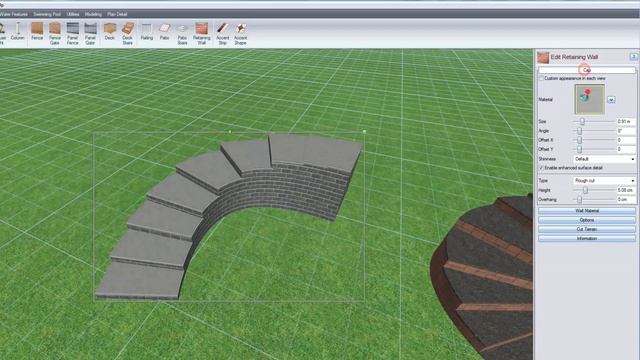The width and height of the screenshot is (640, 360).
Task: Open the Shininess dropdown
Action: 604,159
